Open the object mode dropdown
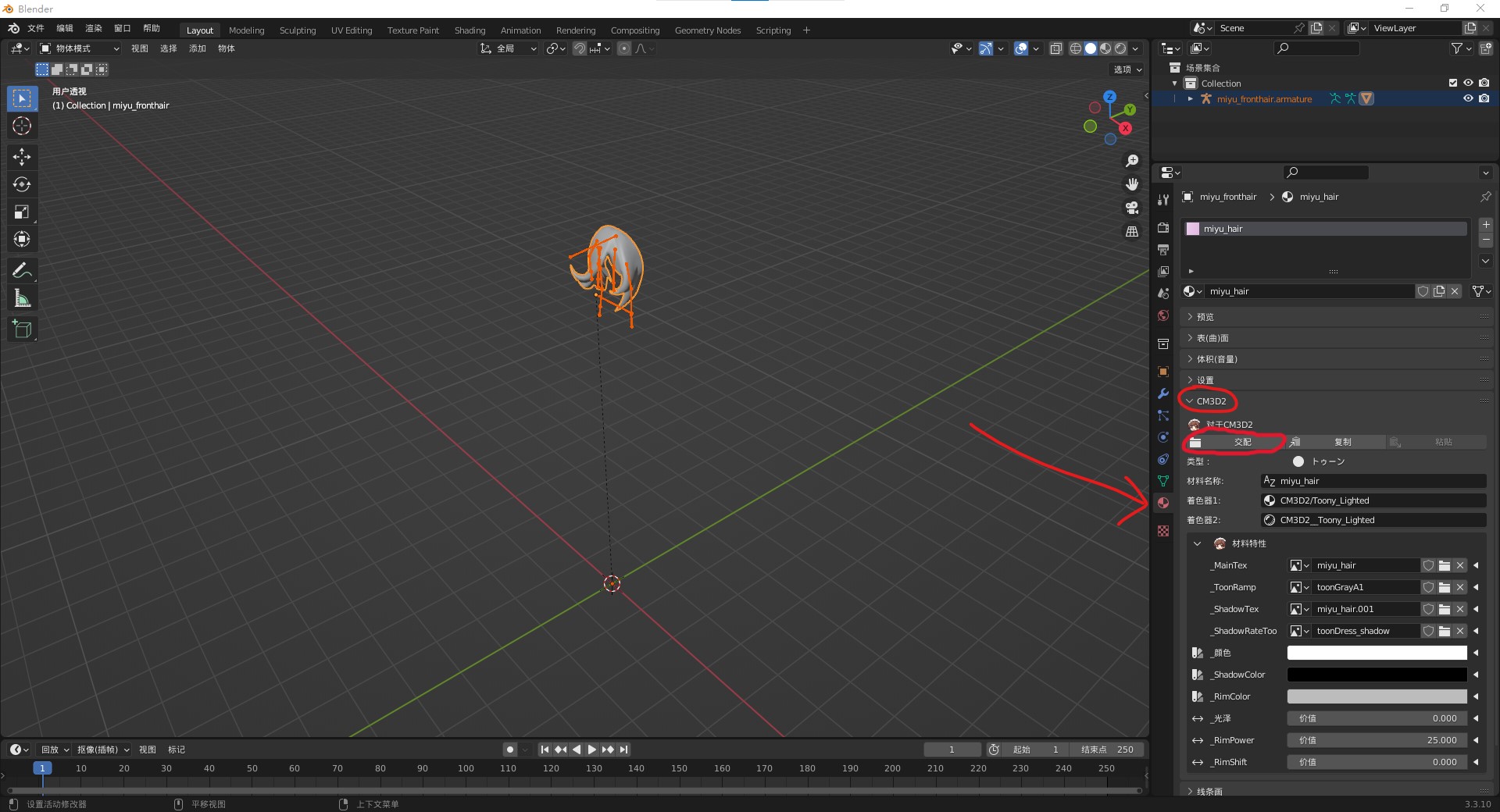1500x812 pixels. [79, 48]
